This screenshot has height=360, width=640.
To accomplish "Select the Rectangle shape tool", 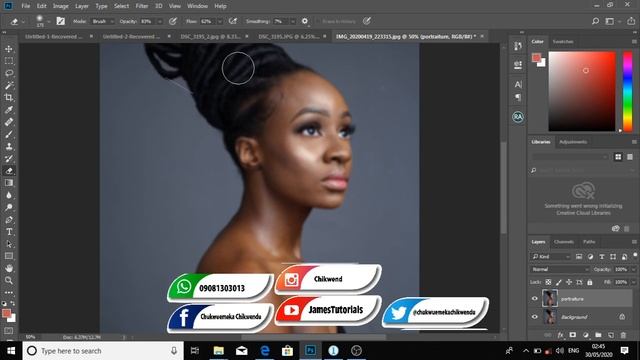I will (9, 256).
